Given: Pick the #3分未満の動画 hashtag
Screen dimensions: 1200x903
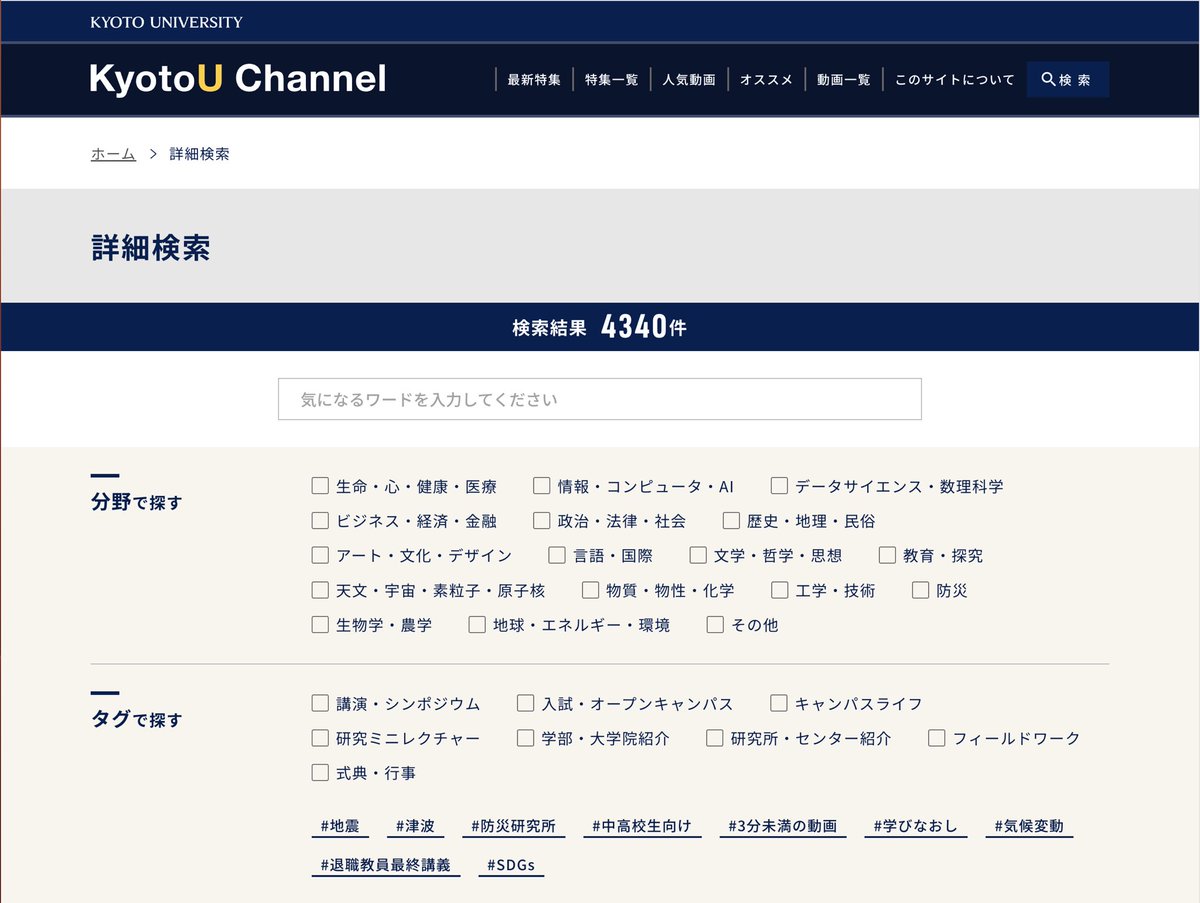Looking at the screenshot, I should (x=783, y=827).
